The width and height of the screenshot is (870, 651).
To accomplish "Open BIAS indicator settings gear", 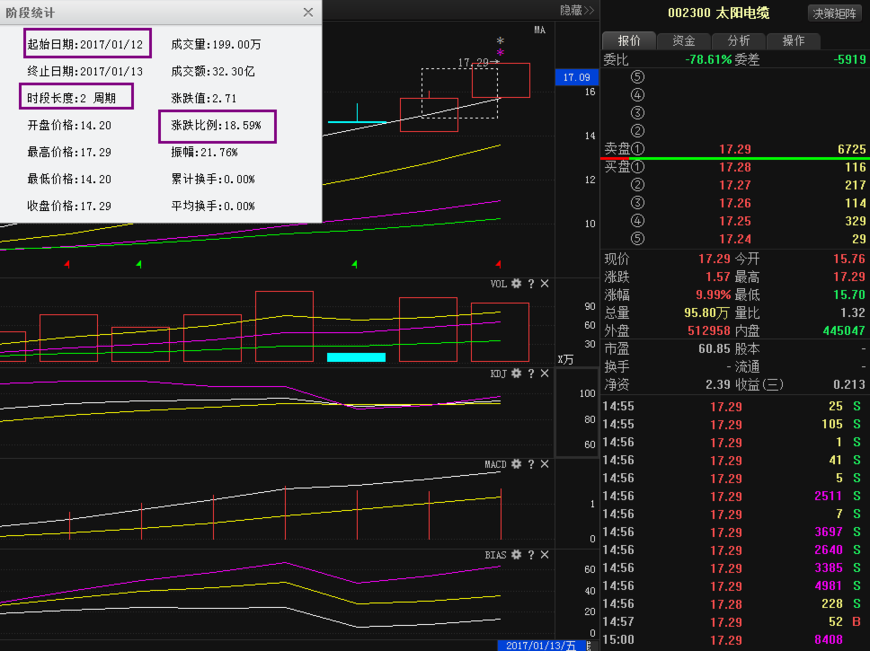I will 516,555.
